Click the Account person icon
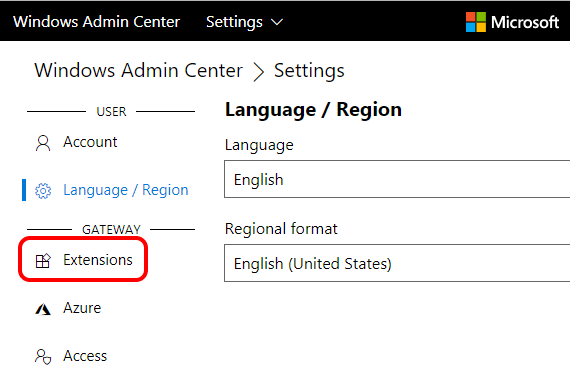The width and height of the screenshot is (570, 382). point(43,143)
